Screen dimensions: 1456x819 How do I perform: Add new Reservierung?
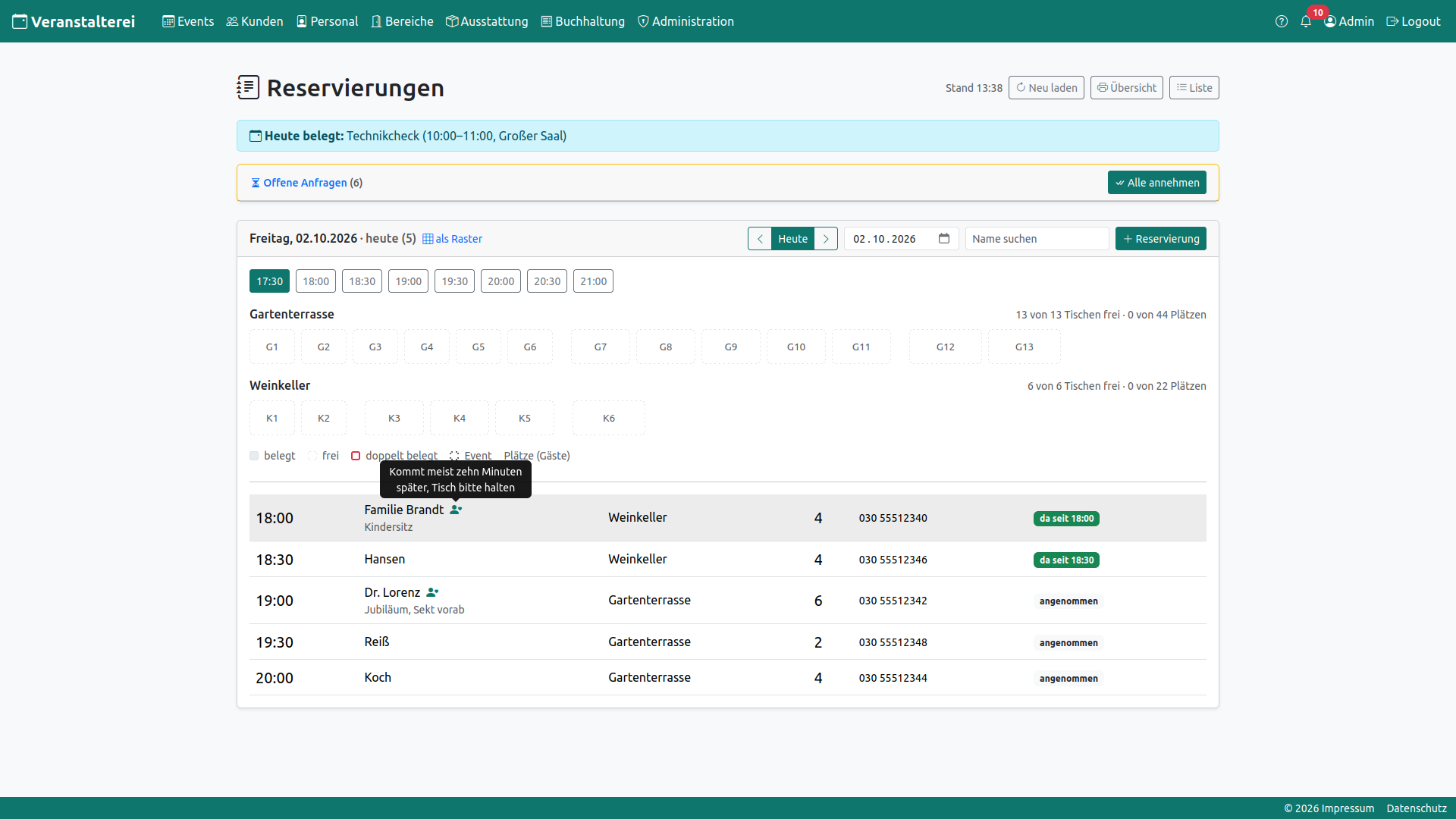(x=1161, y=238)
